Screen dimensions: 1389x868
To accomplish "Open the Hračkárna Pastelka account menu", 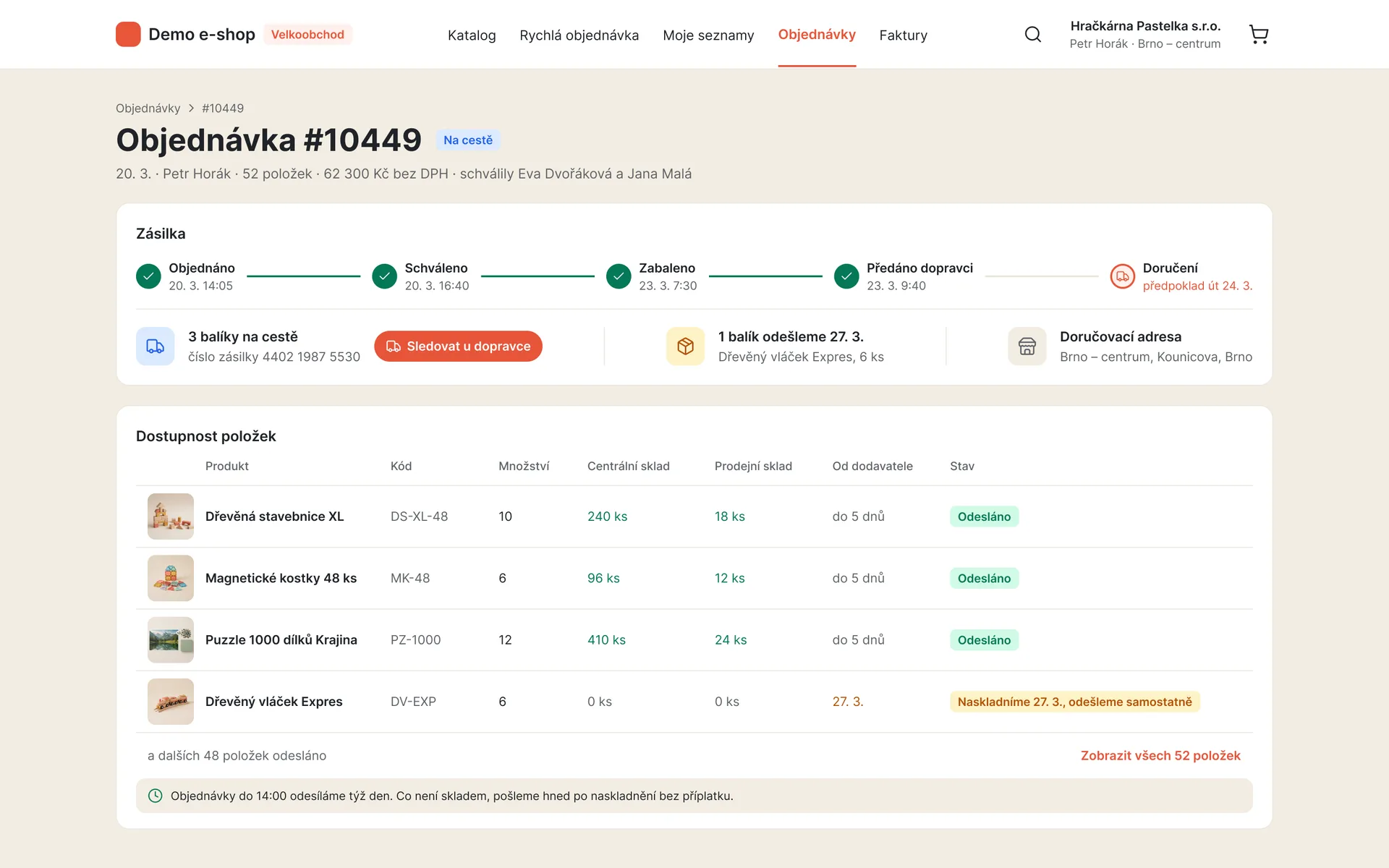I will (1144, 34).
